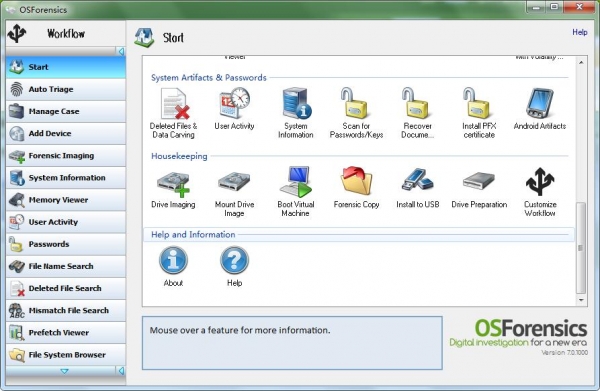The height and width of the screenshot is (391, 600).
Task: Open Passwords in the sidebar
Action: 66,244
